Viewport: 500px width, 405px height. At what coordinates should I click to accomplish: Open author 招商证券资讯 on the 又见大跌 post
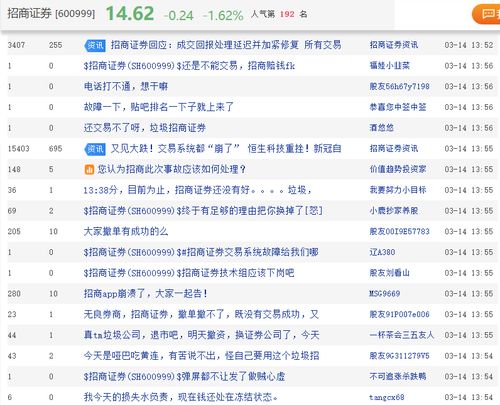(394, 149)
